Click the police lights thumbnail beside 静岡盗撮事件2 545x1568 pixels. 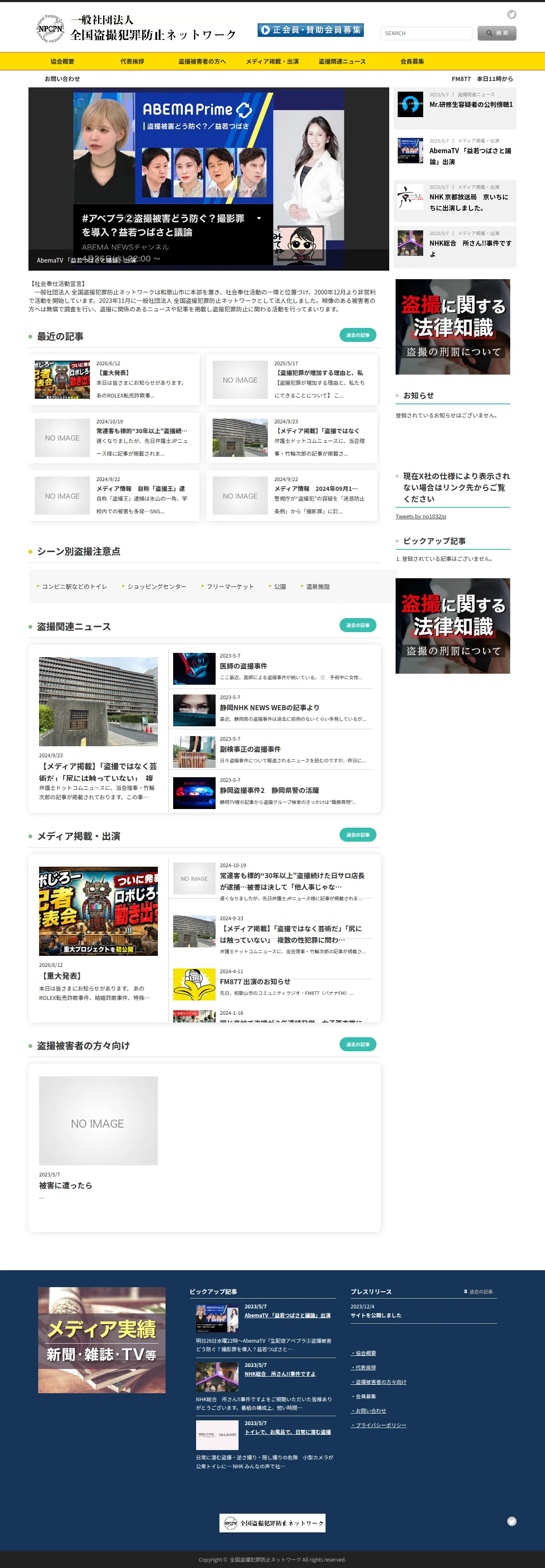194,793
